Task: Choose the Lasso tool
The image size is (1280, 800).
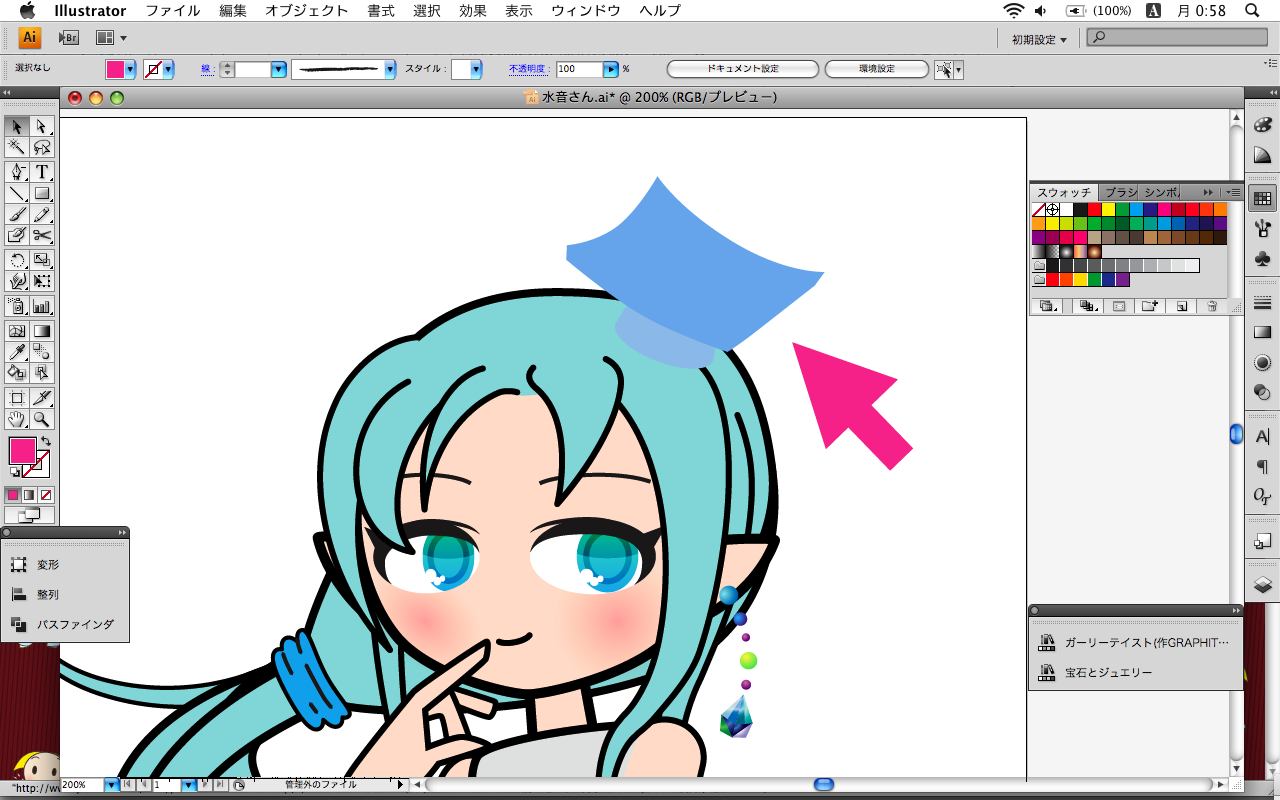Action: click(42, 147)
